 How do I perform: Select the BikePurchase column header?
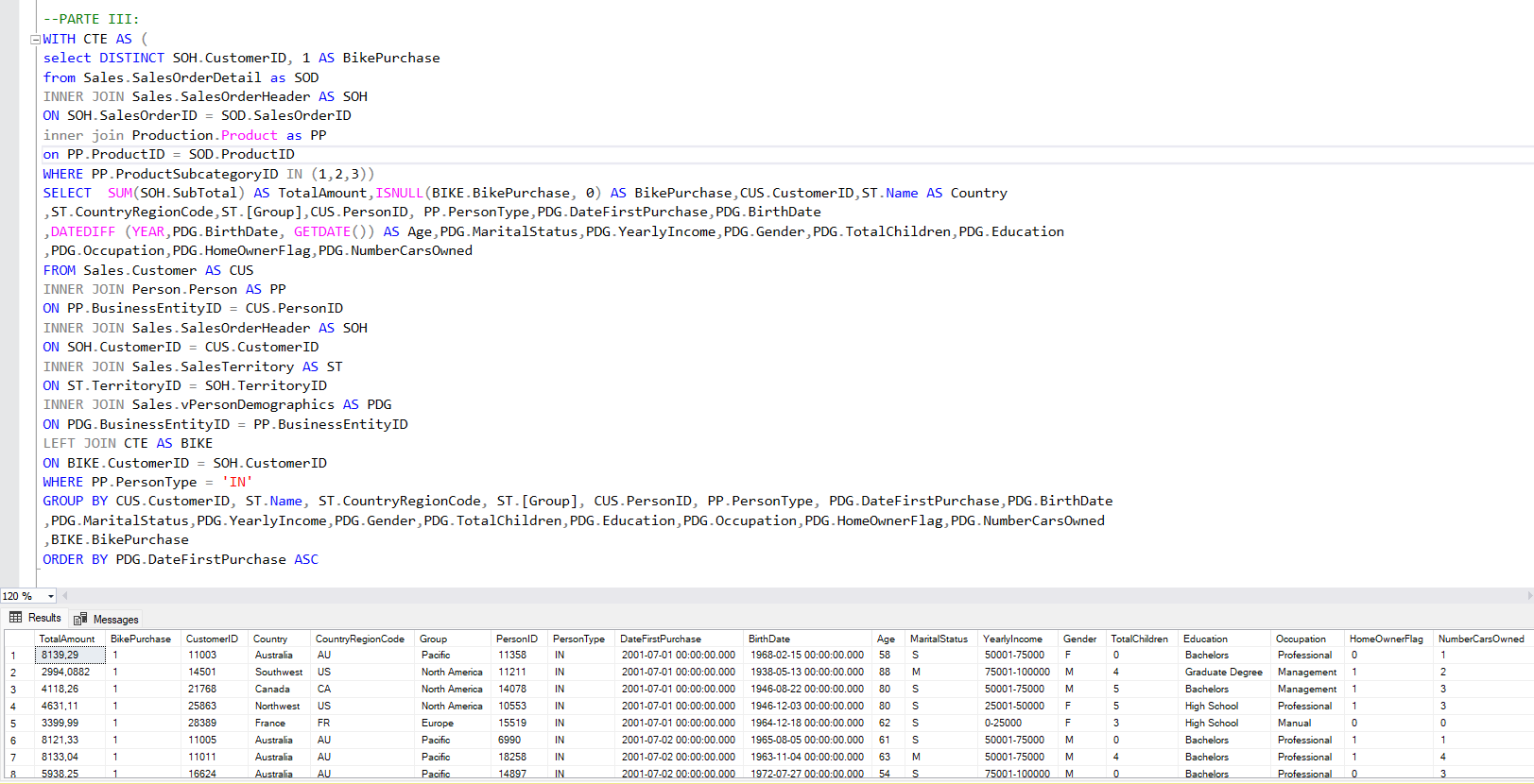pos(141,639)
